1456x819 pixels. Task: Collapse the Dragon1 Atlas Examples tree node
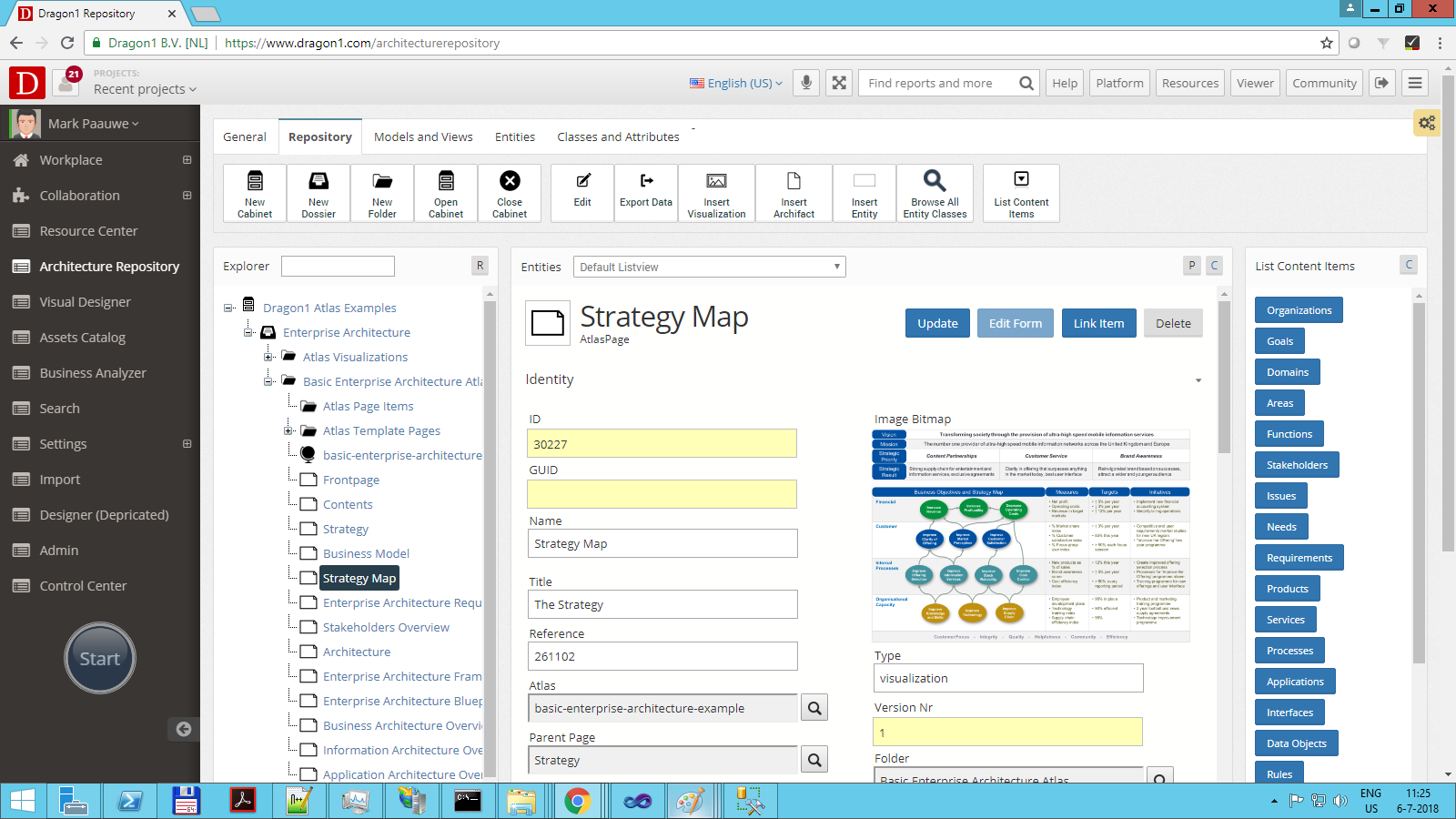(228, 308)
